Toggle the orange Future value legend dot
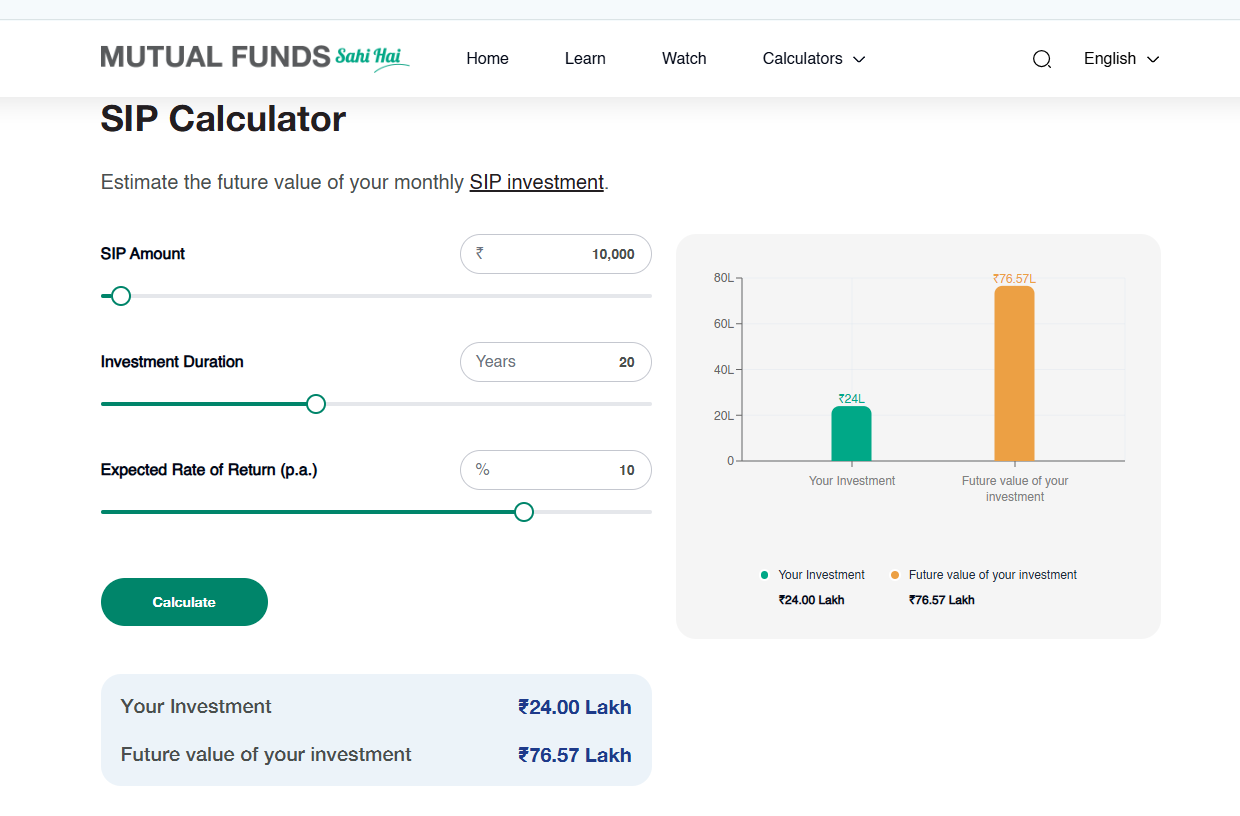Viewport: 1240px width, 816px height. click(895, 575)
